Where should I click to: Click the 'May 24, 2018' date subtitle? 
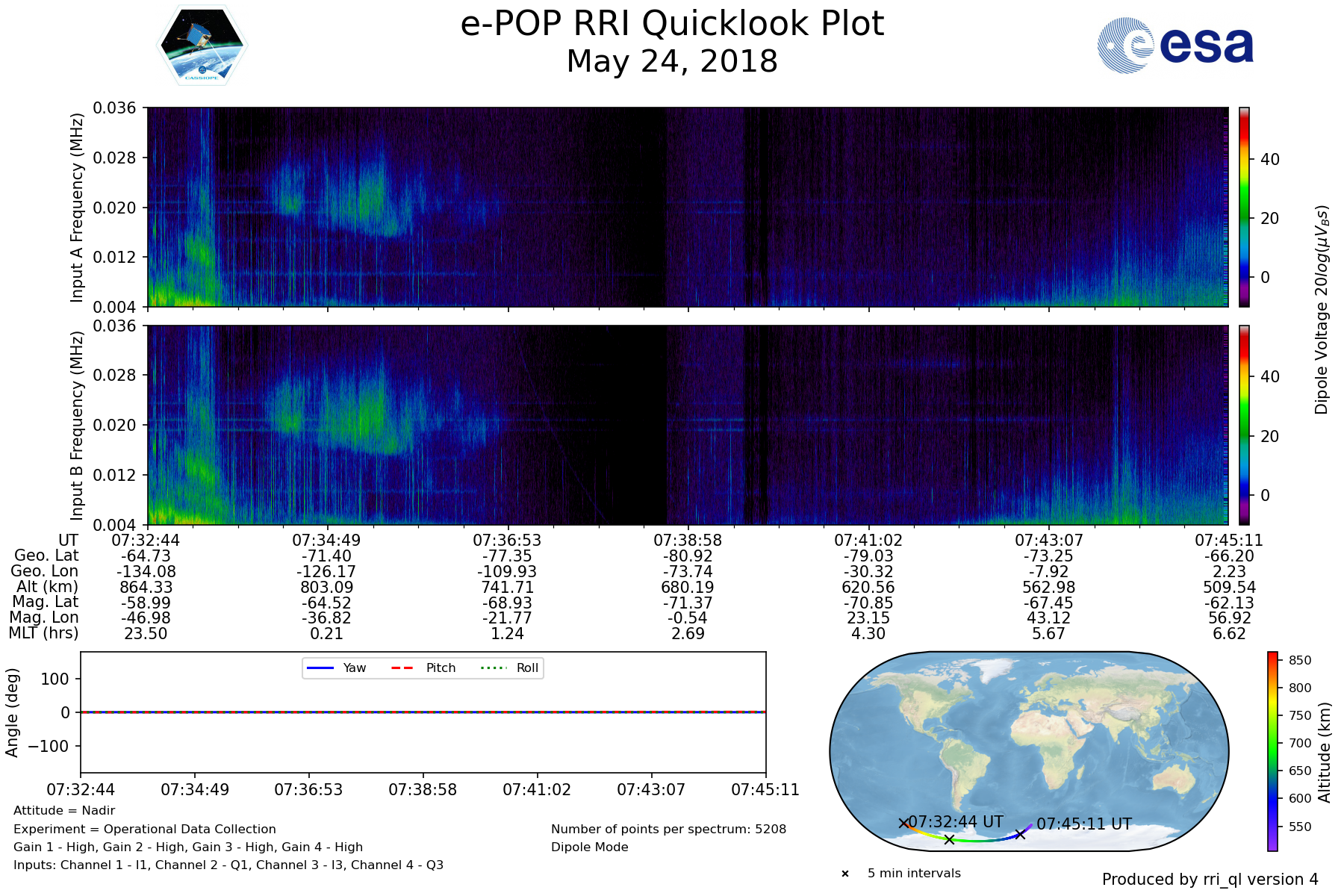click(672, 61)
